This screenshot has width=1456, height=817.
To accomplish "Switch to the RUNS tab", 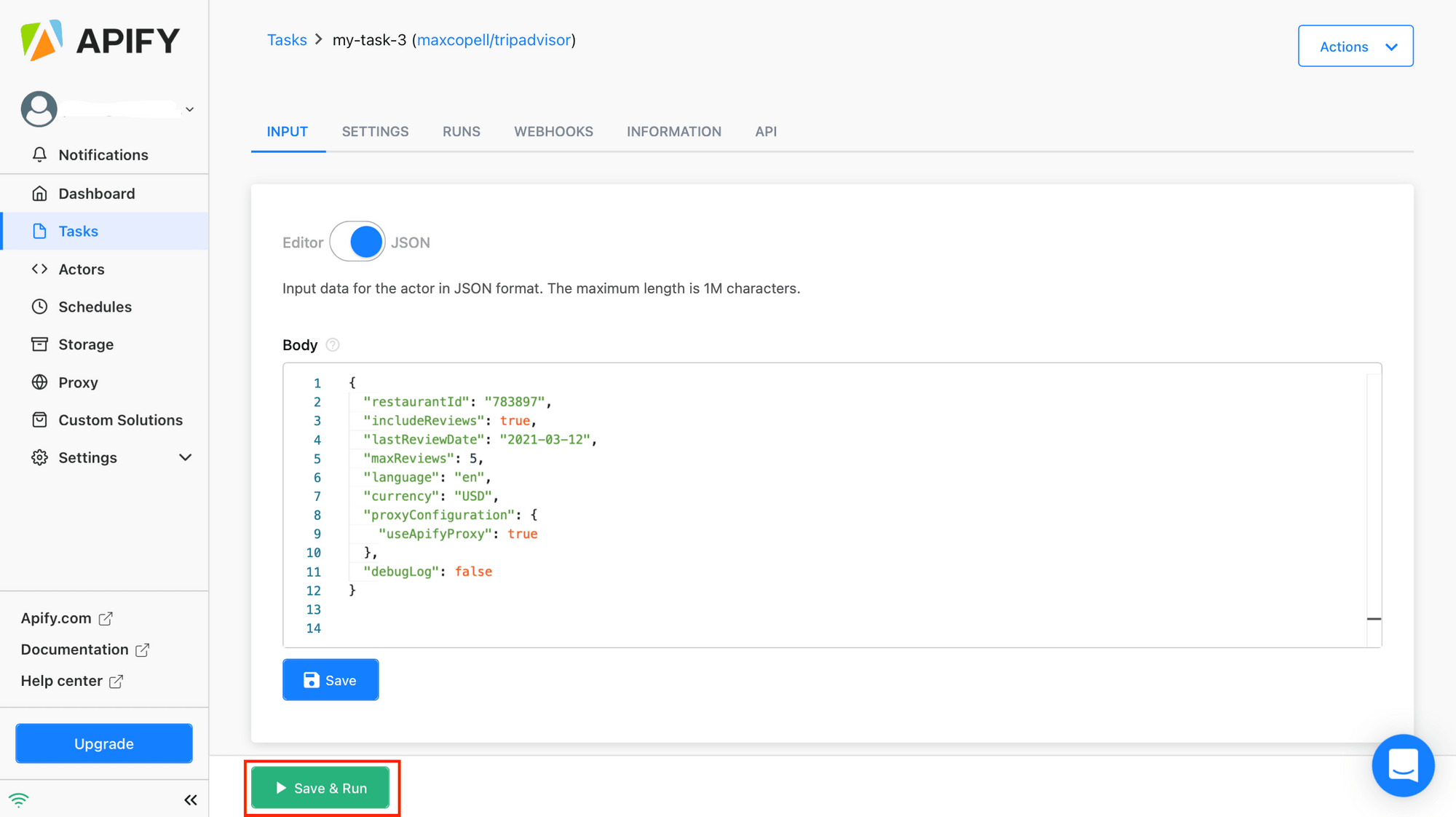I will [x=462, y=132].
